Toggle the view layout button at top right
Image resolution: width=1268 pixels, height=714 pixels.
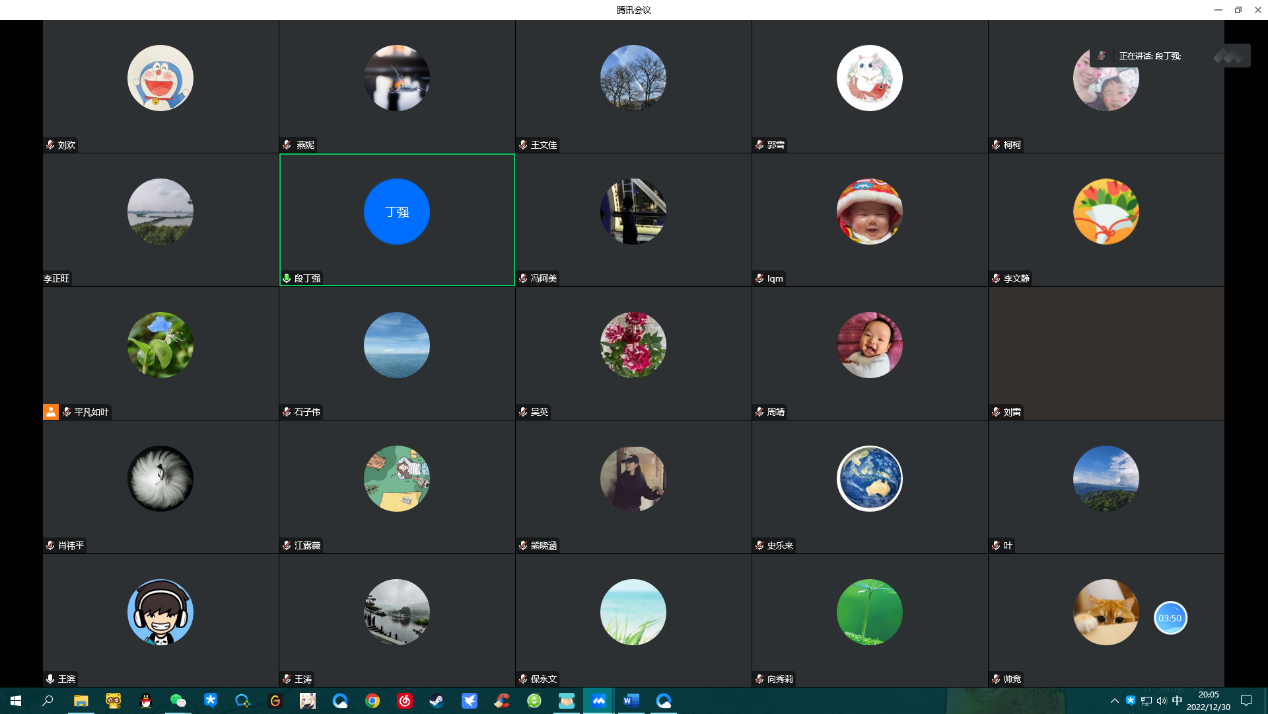1232,56
